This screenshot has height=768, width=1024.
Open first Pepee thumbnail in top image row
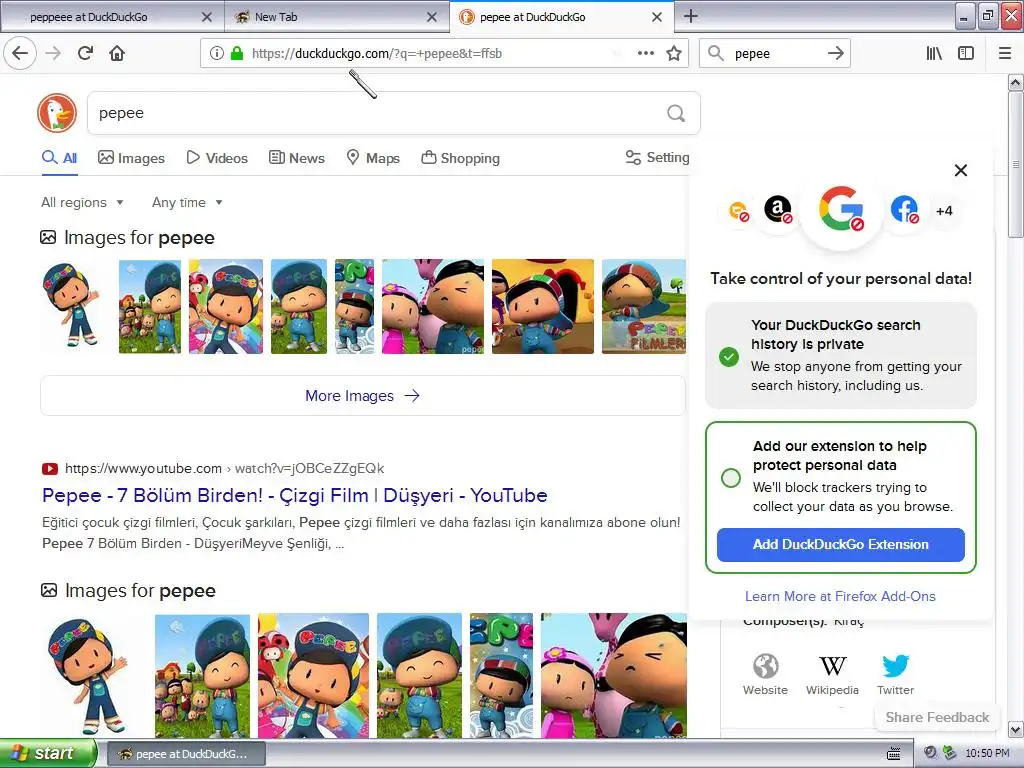point(72,306)
